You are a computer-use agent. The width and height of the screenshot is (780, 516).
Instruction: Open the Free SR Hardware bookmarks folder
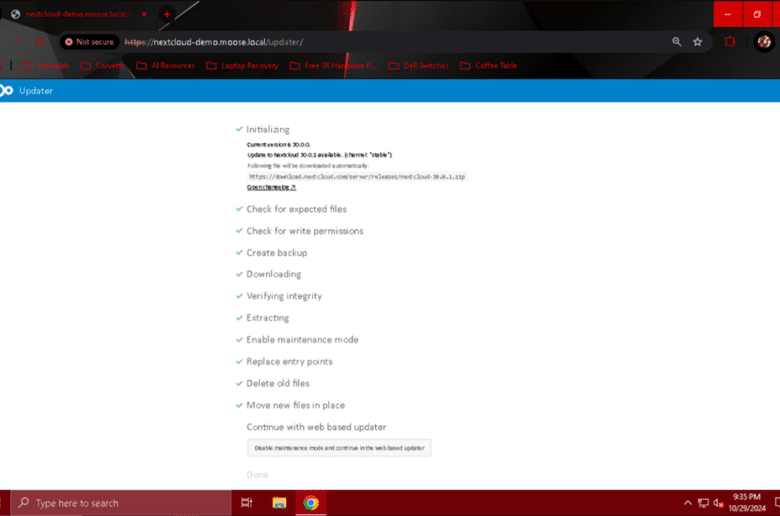333,66
